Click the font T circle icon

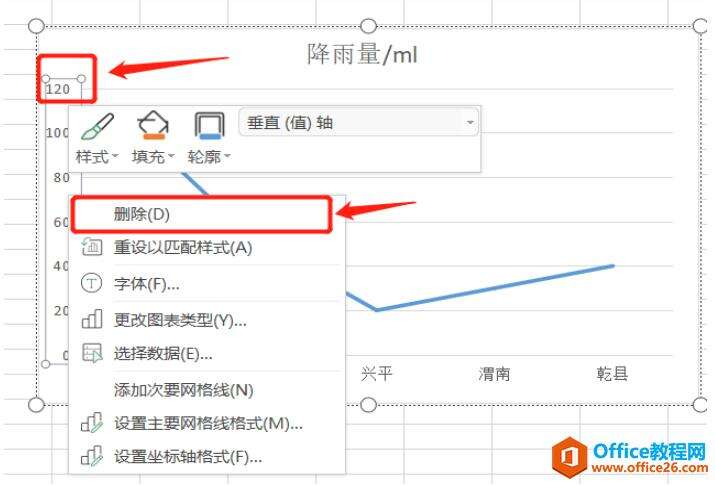[x=91, y=284]
